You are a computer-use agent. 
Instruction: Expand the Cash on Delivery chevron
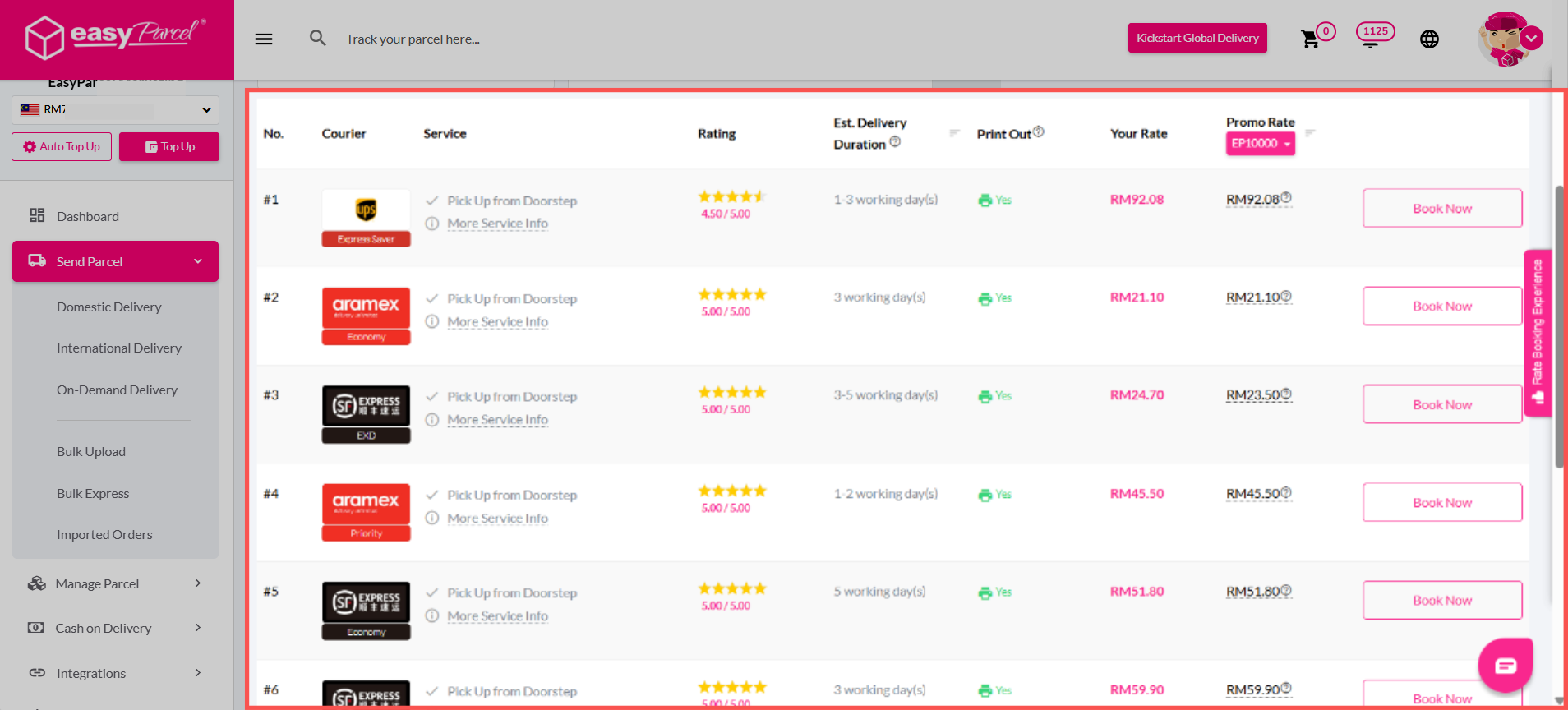pos(198,628)
